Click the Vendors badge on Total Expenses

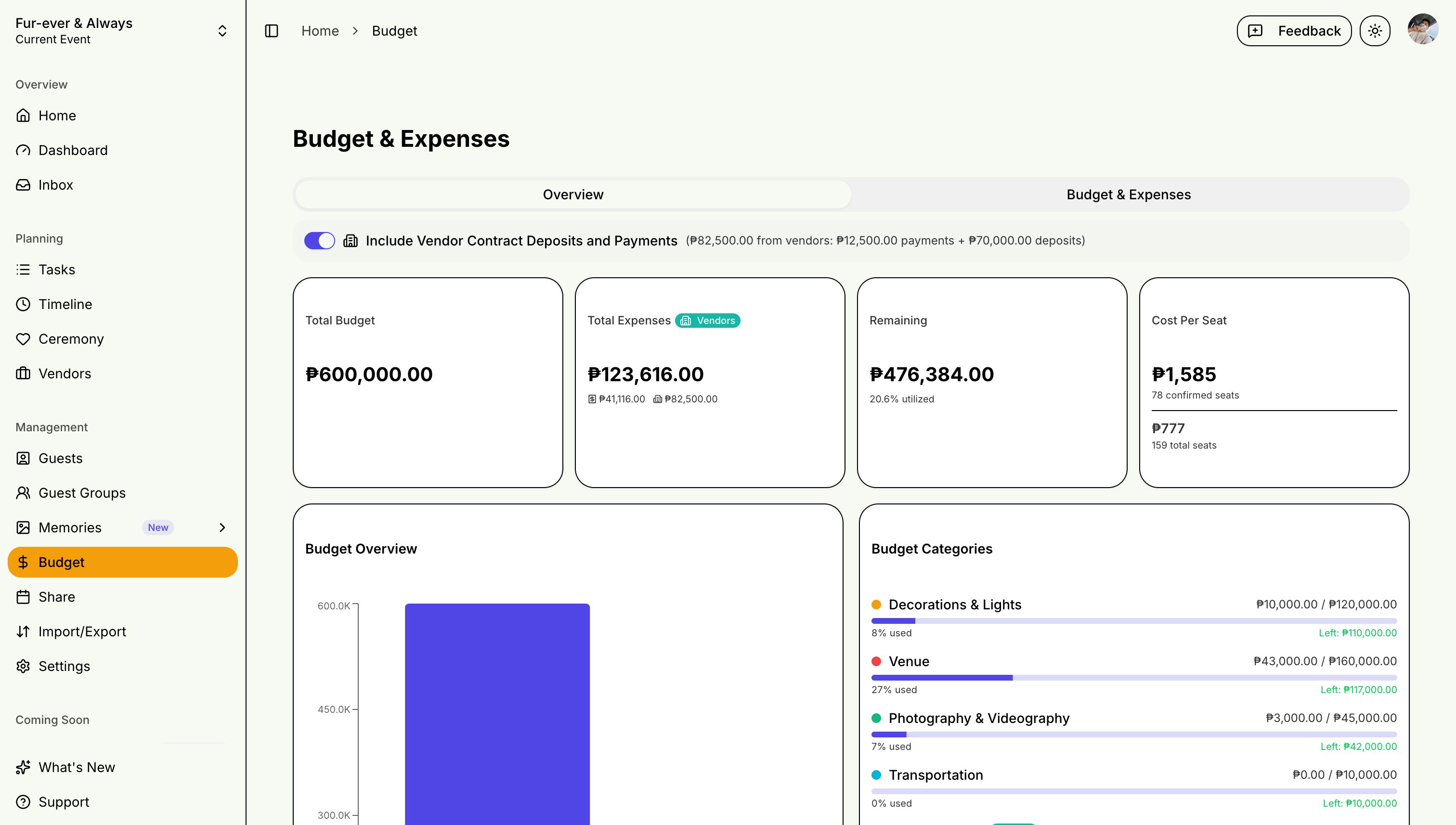pyautogui.click(x=707, y=321)
